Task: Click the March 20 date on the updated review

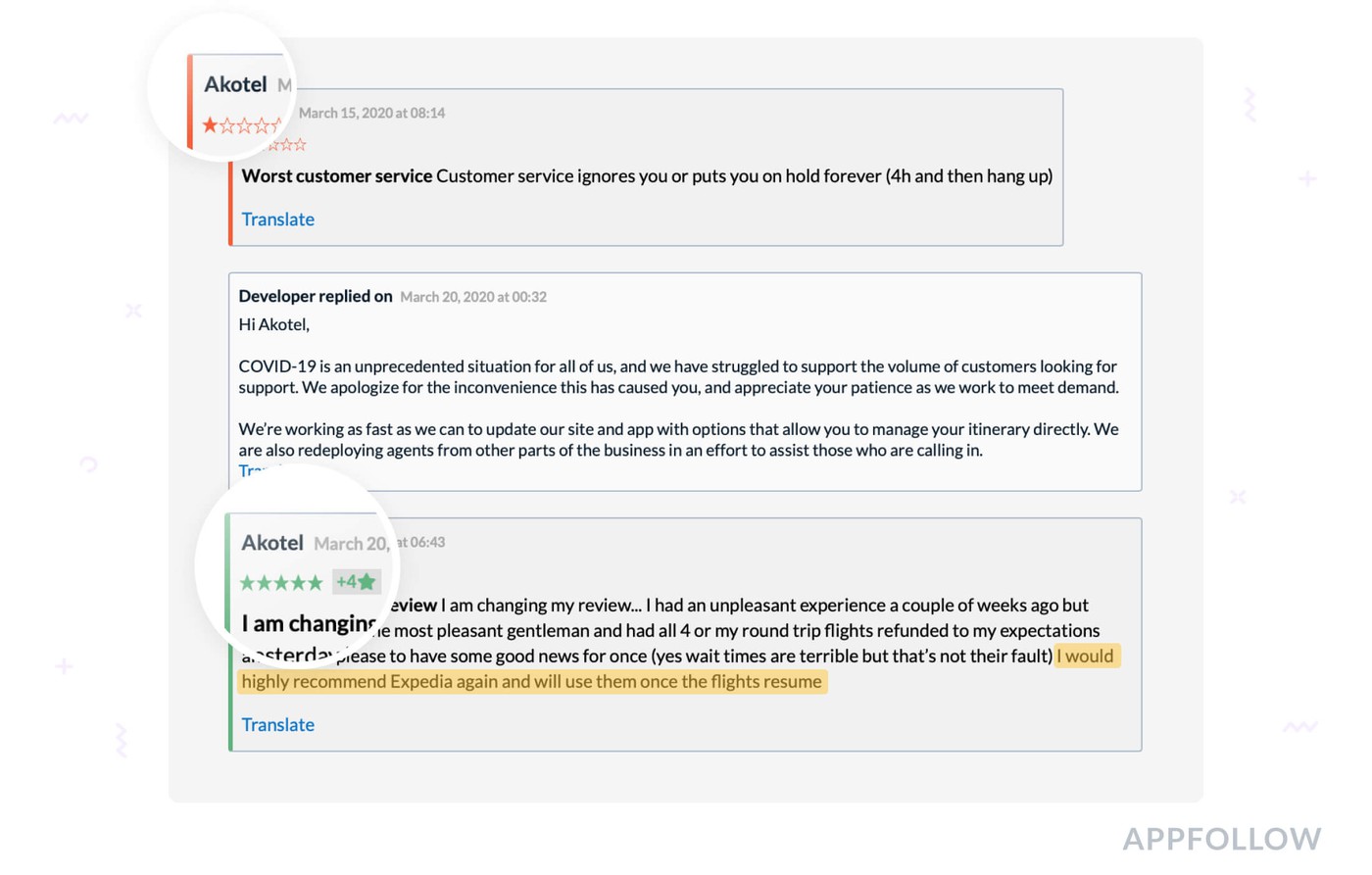Action: (351, 544)
